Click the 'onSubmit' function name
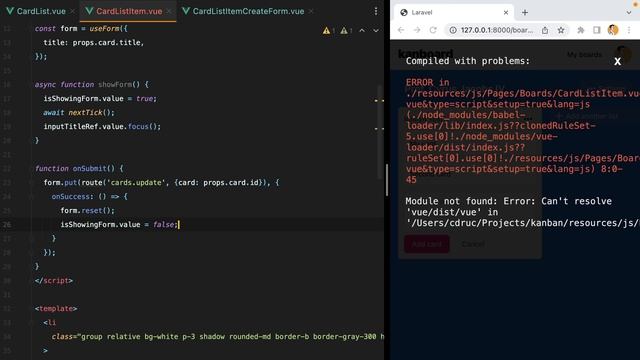The height and width of the screenshot is (360, 640). [x=89, y=169]
